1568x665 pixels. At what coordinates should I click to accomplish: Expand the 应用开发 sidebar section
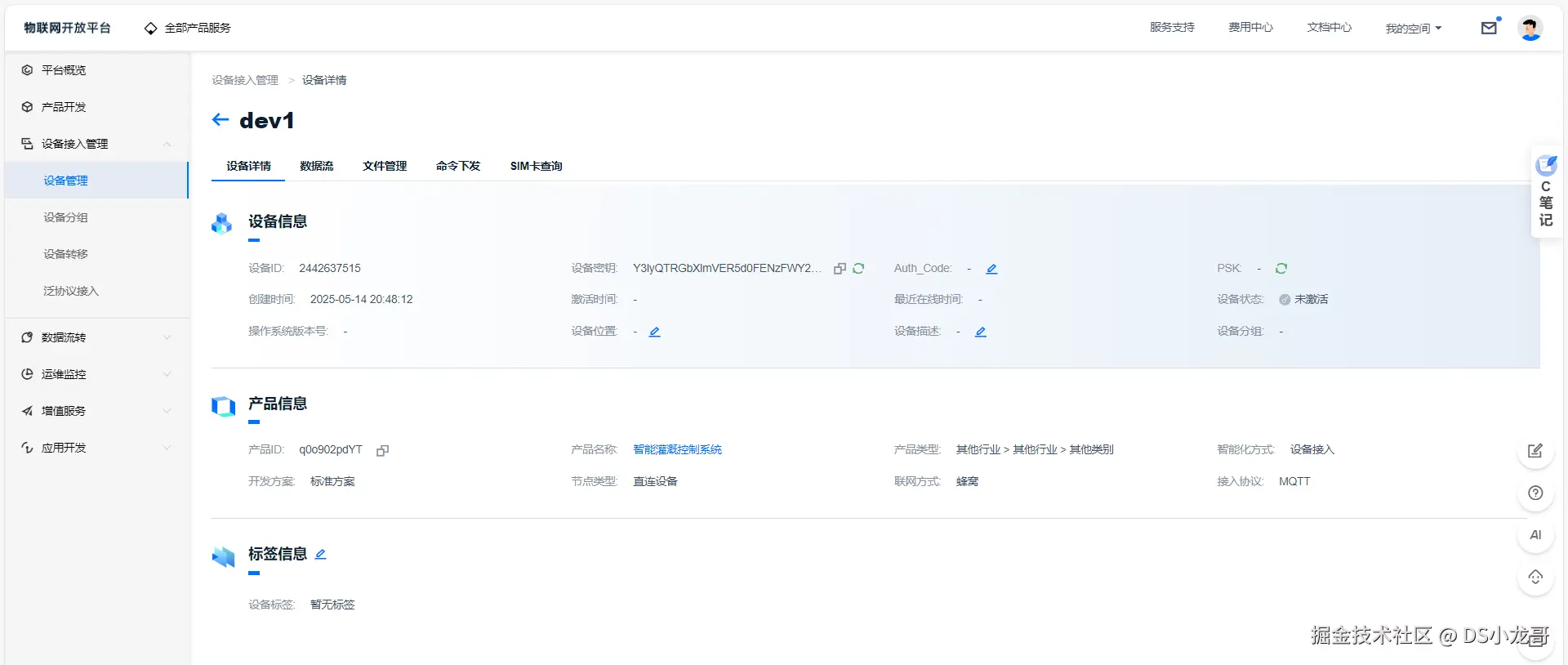coord(96,448)
